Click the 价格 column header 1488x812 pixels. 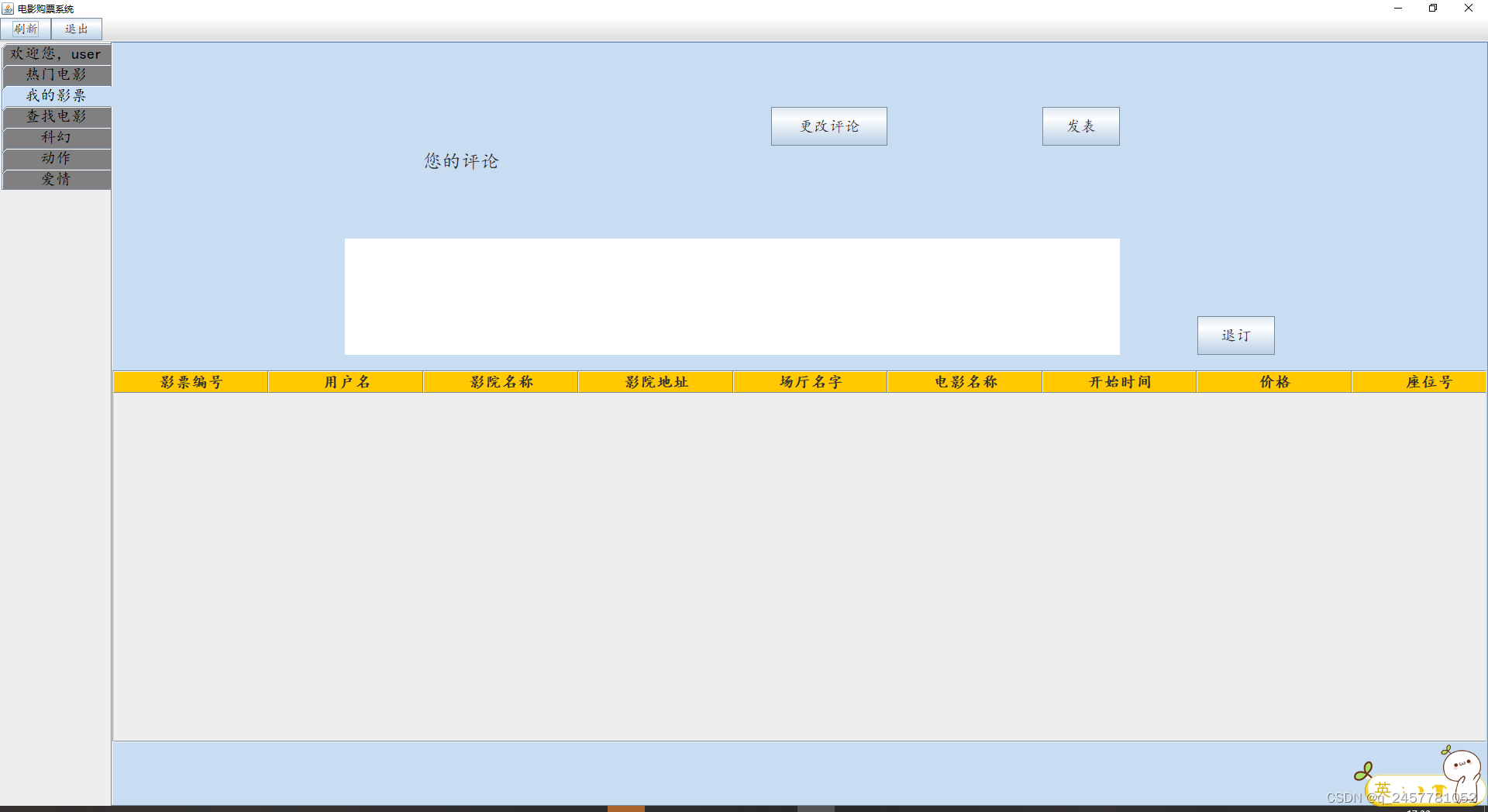point(1274,382)
